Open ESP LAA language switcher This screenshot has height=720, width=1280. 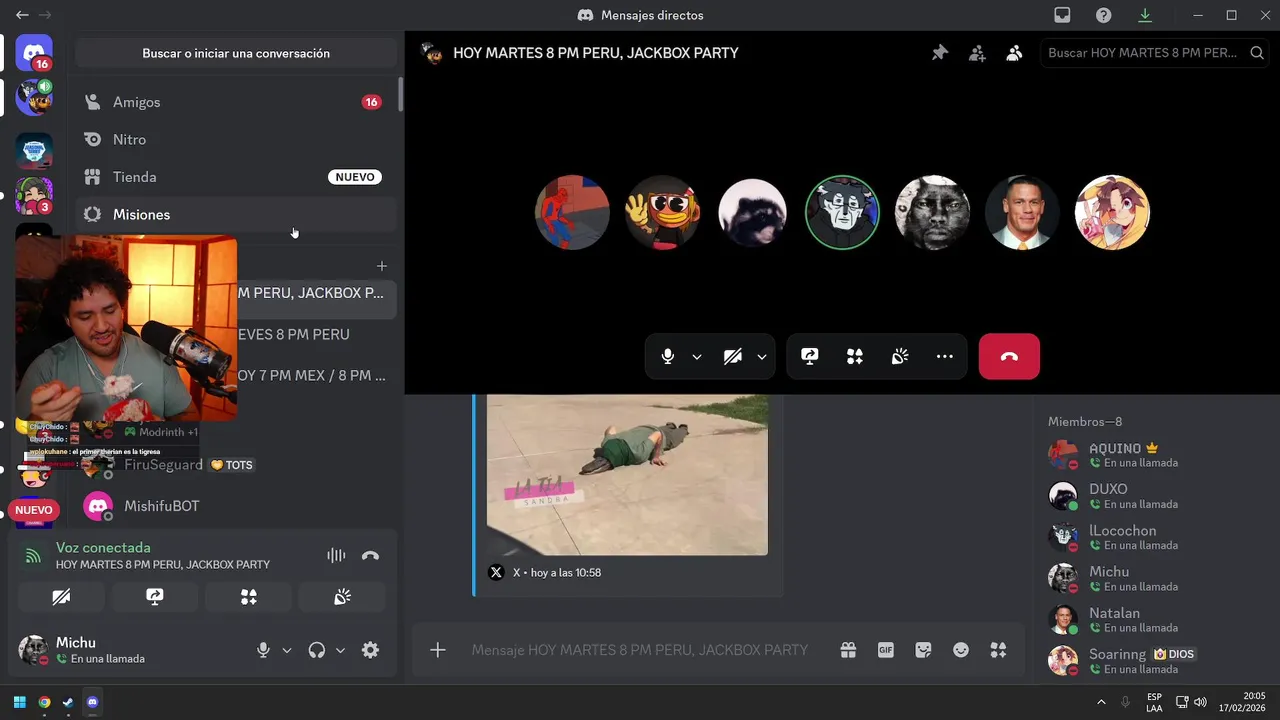tap(1154, 702)
